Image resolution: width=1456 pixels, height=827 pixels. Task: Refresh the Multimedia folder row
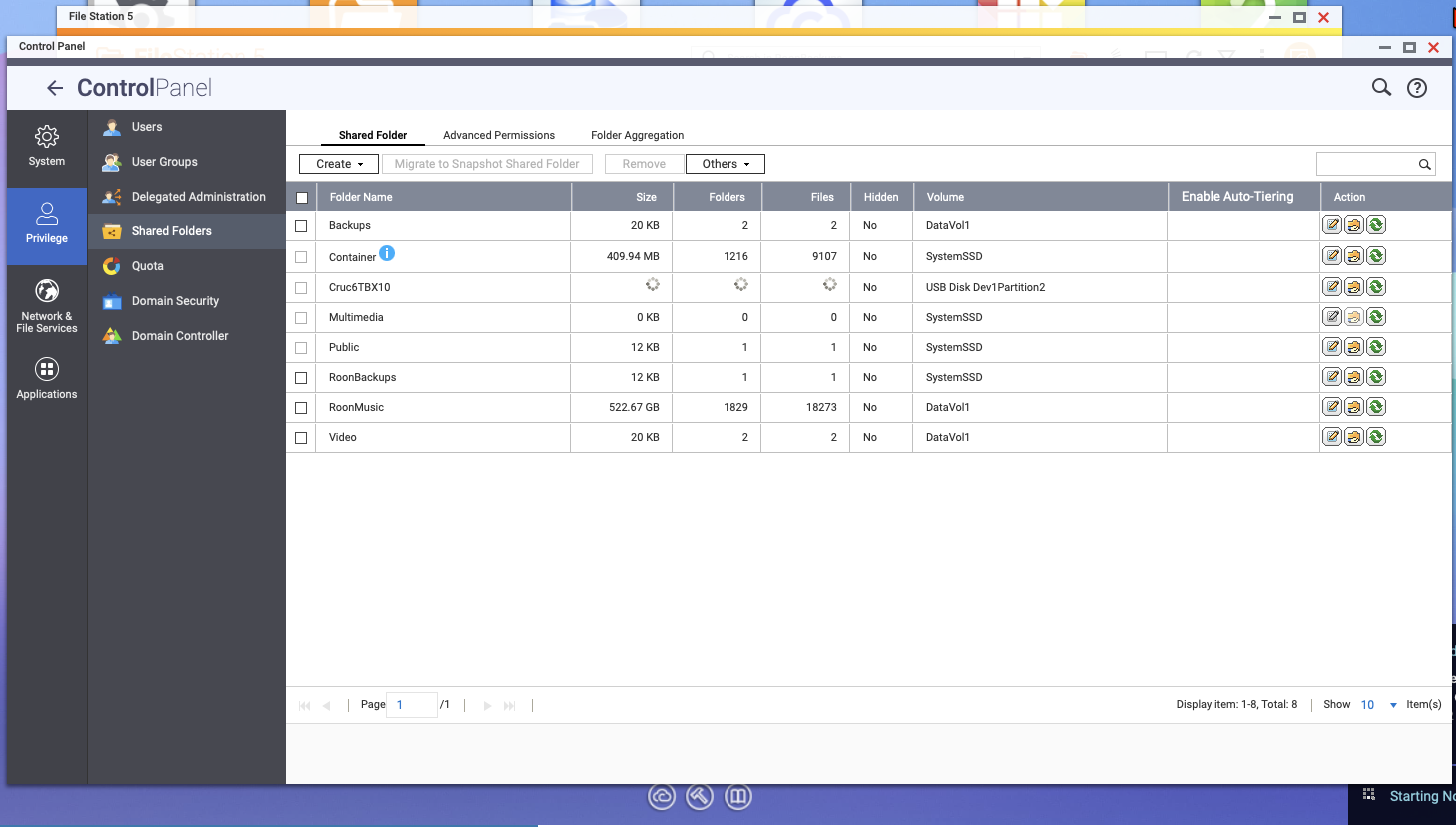pyautogui.click(x=1376, y=317)
